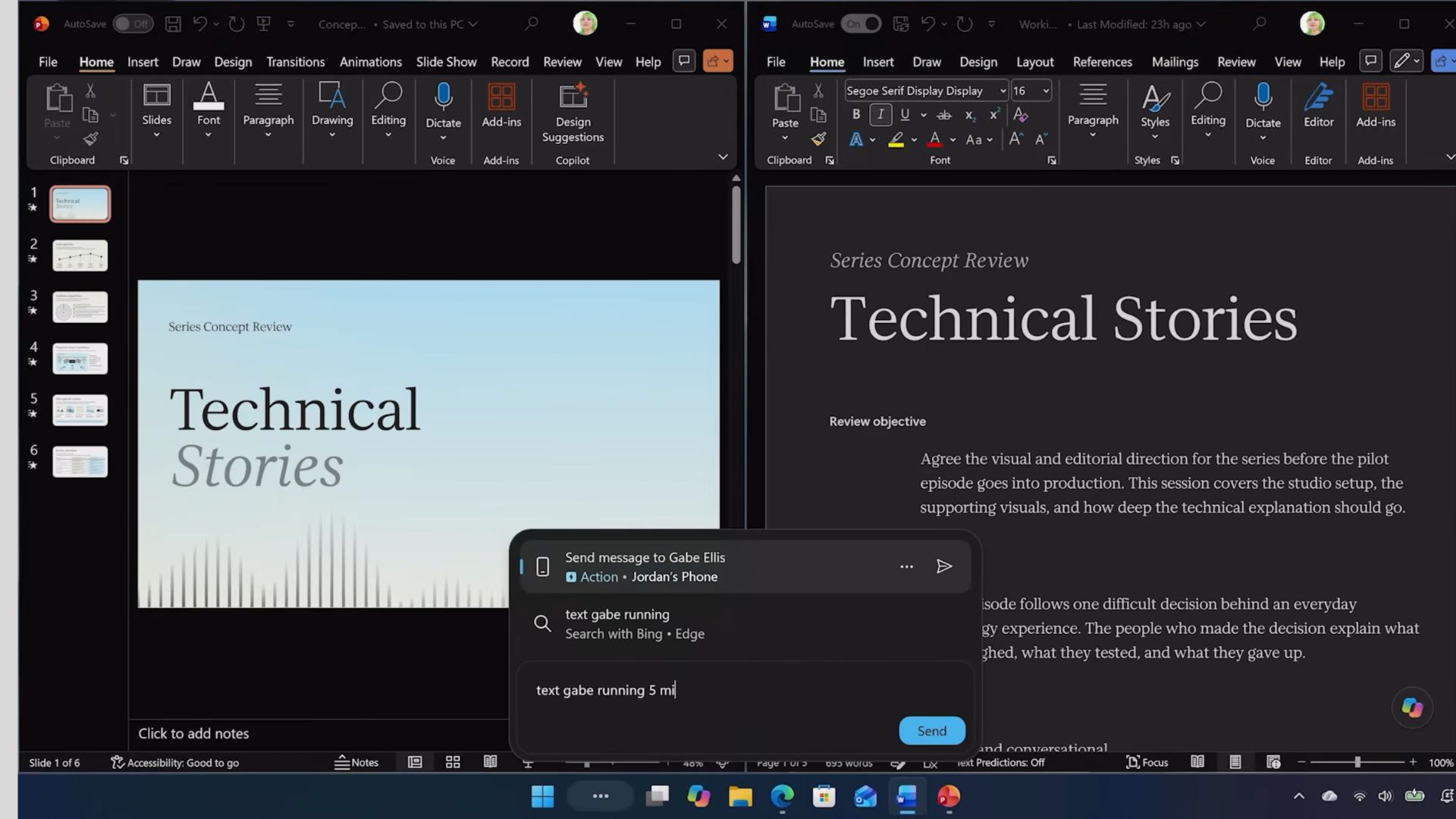Switch to Reading view in PowerPoint status bar
1456x819 pixels.
(x=491, y=762)
